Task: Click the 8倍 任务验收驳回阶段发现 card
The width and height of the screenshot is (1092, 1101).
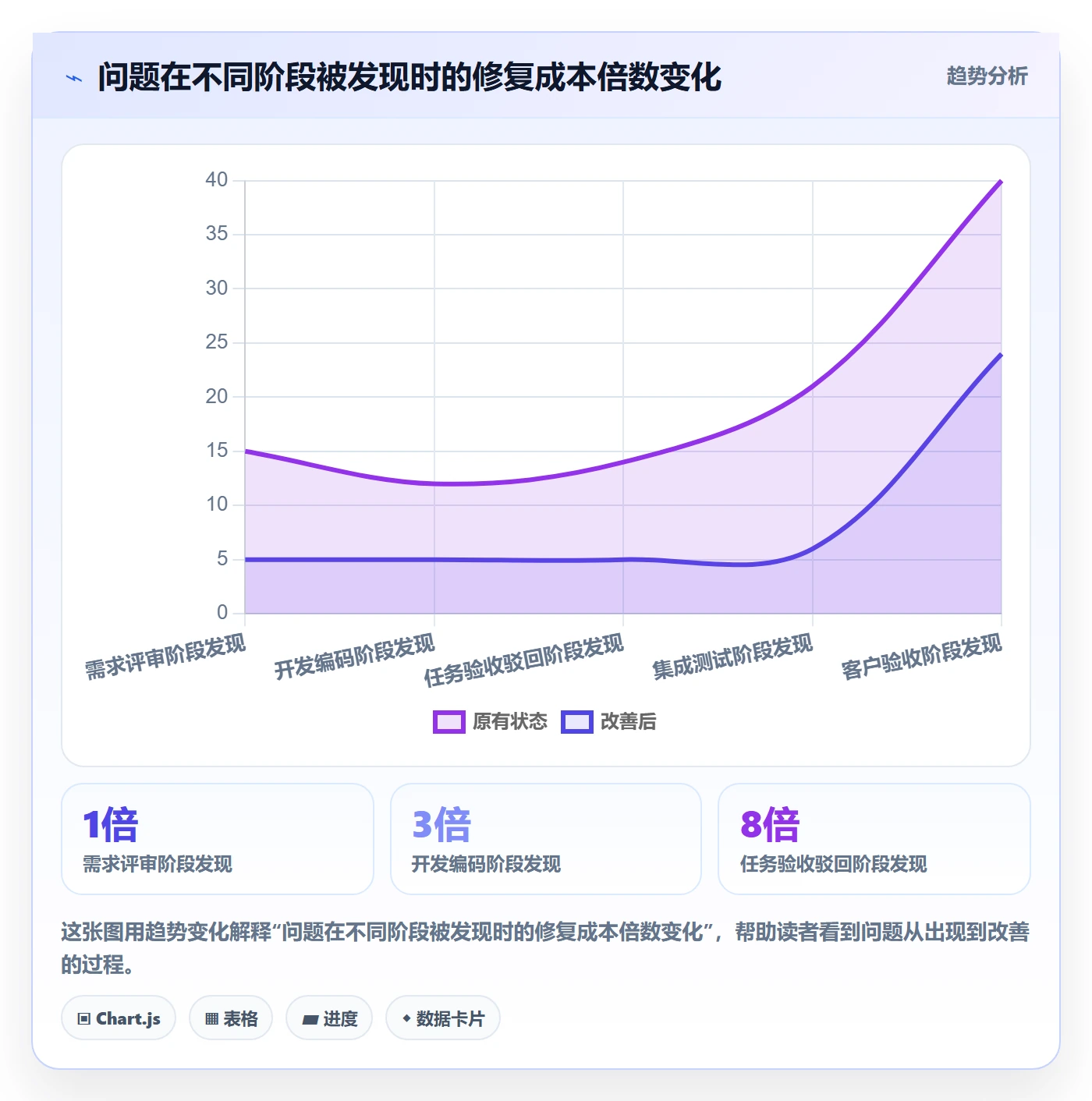Action: pos(874,839)
